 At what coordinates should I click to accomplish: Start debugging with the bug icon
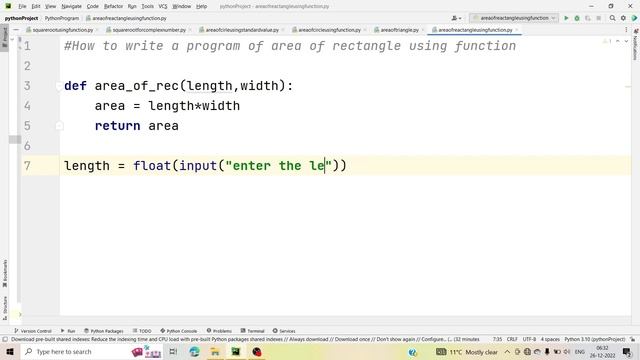click(x=577, y=18)
